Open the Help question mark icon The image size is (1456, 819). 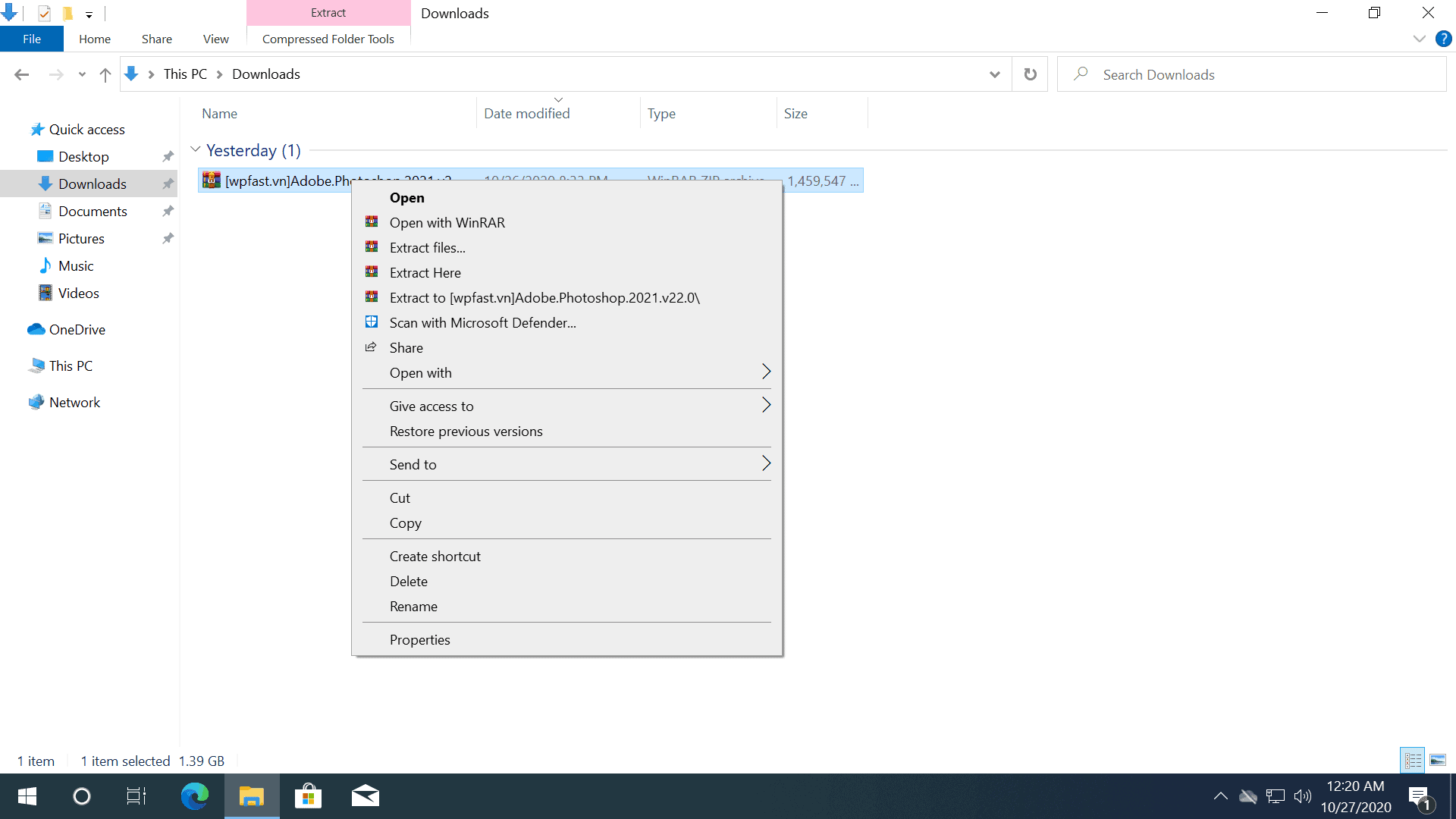pos(1444,39)
